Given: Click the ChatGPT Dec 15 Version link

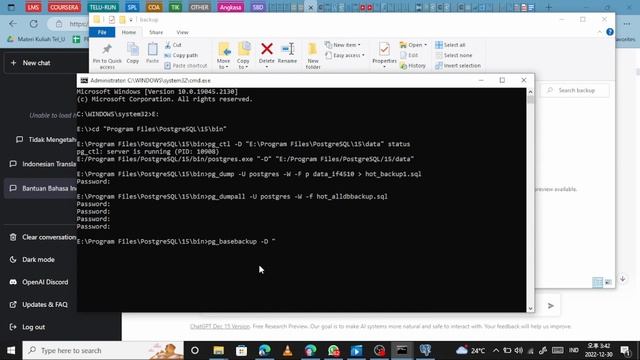Looking at the screenshot, I should click(x=220, y=327).
